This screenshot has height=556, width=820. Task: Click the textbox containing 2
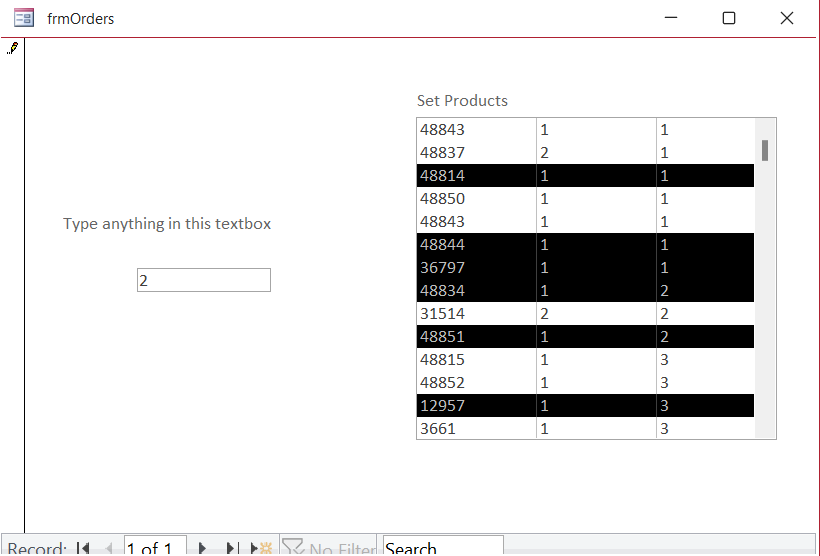point(204,280)
